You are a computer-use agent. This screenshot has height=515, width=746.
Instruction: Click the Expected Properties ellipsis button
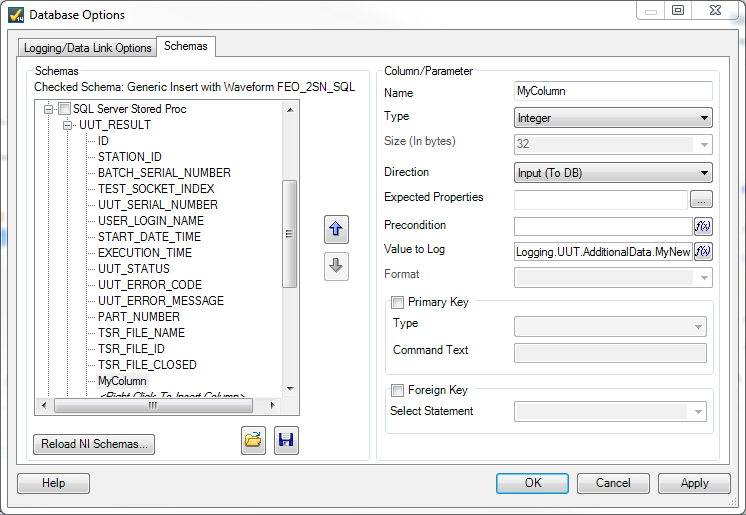click(701, 199)
